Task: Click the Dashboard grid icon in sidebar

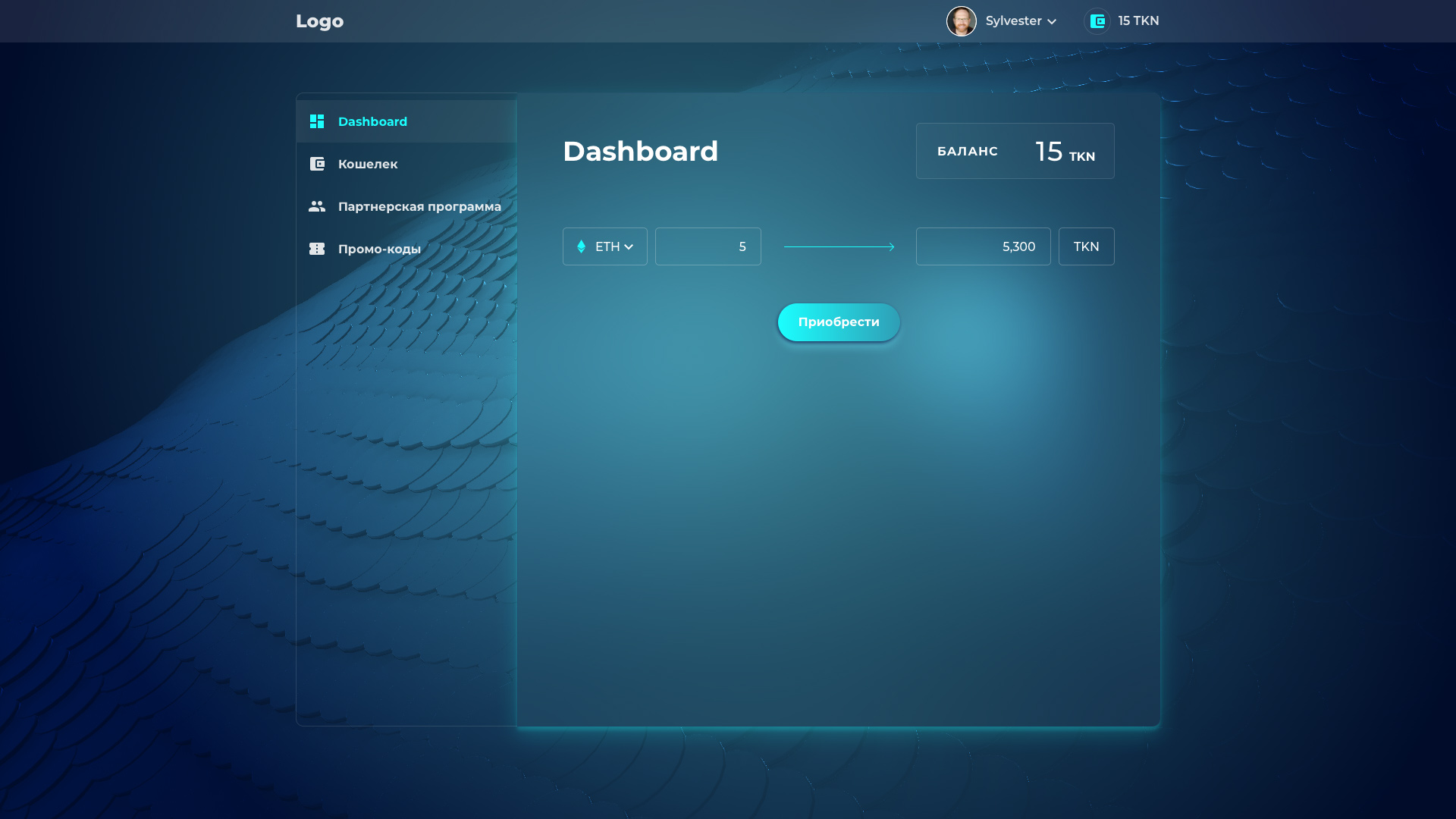Action: coord(317,121)
